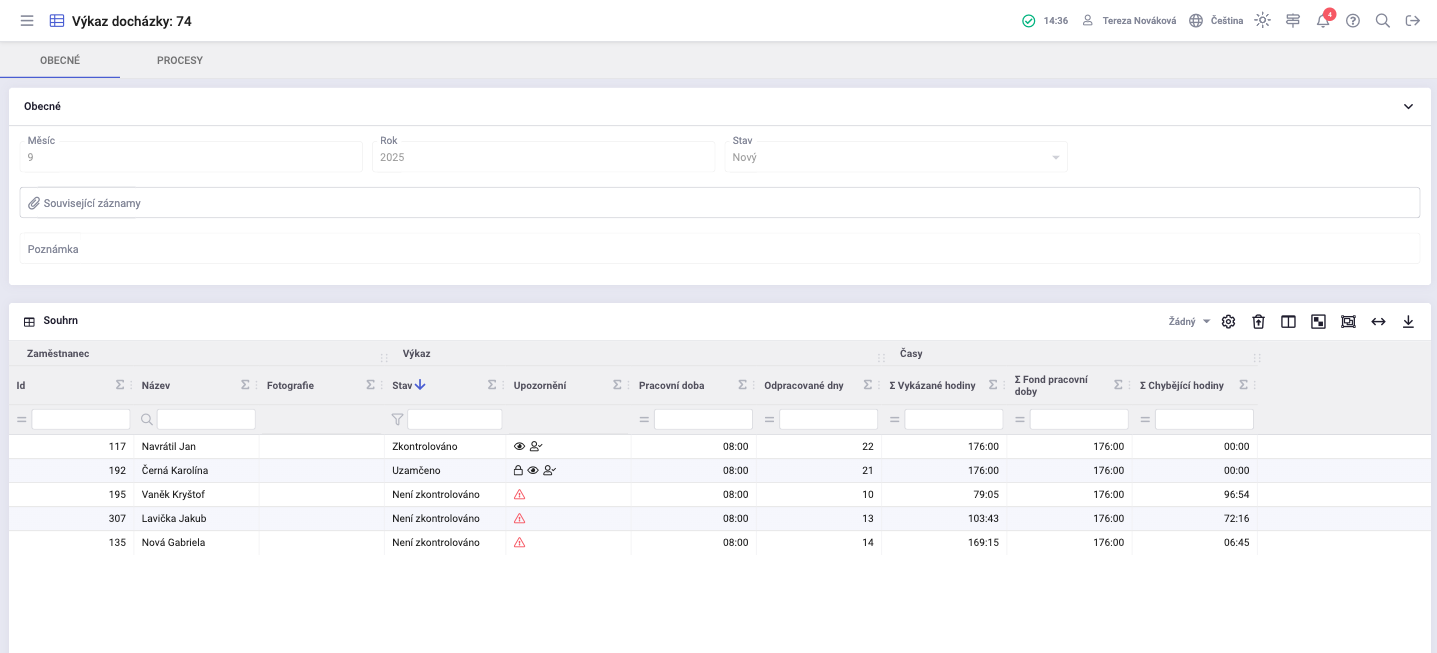
Task: Change language via Čeština
Action: [1216, 21]
